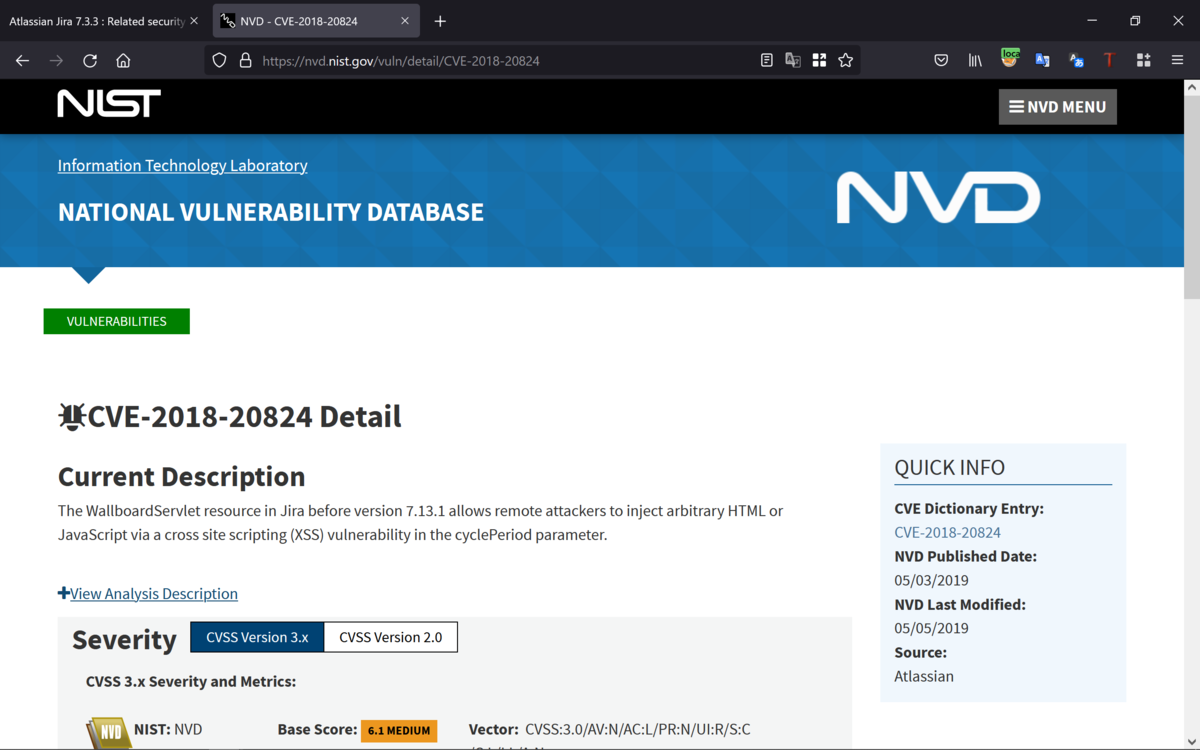This screenshot has height=750, width=1200.
Task: Open a new browser tab
Action: [440, 21]
